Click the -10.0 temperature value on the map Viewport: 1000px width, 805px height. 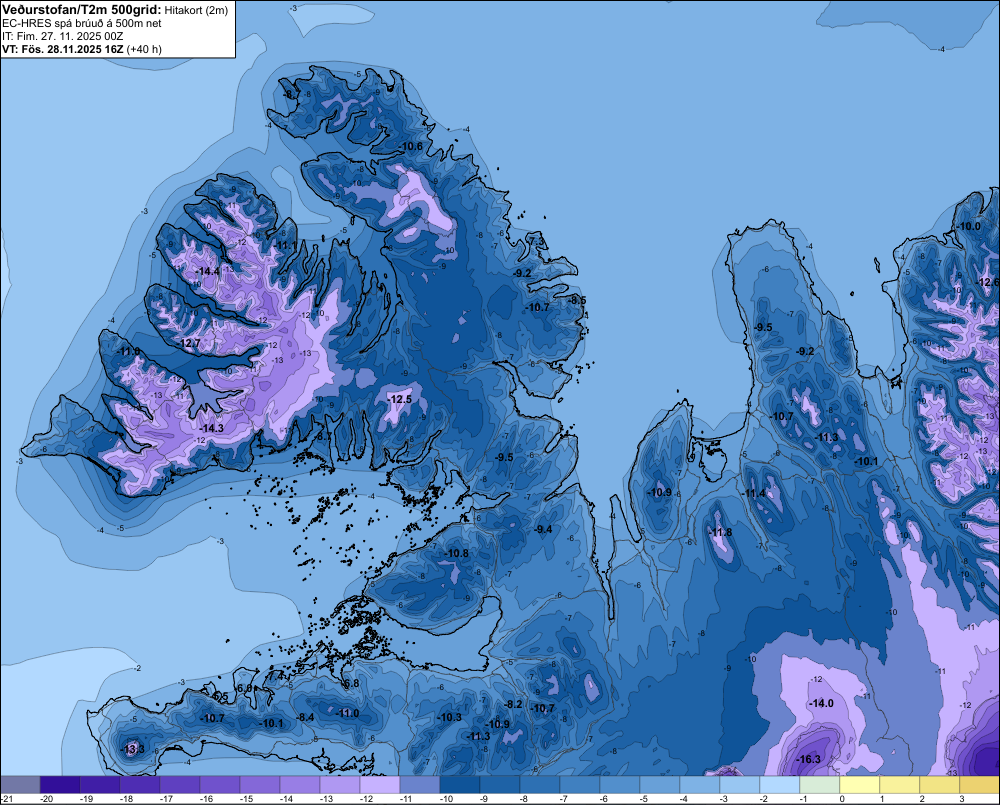[969, 226]
